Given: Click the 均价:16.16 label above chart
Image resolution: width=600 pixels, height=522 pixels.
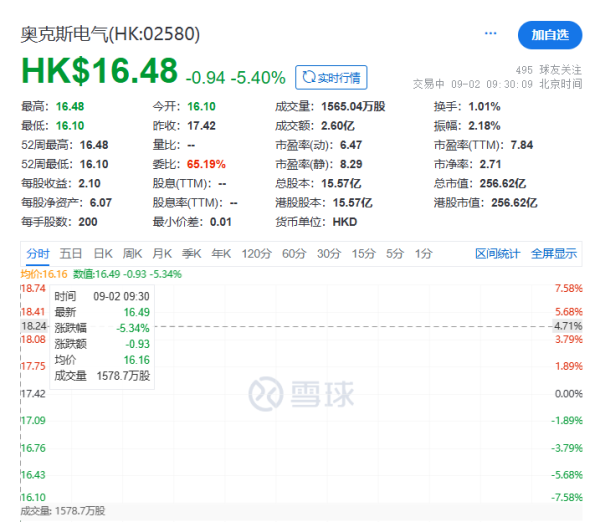Looking at the screenshot, I should click(44, 274).
